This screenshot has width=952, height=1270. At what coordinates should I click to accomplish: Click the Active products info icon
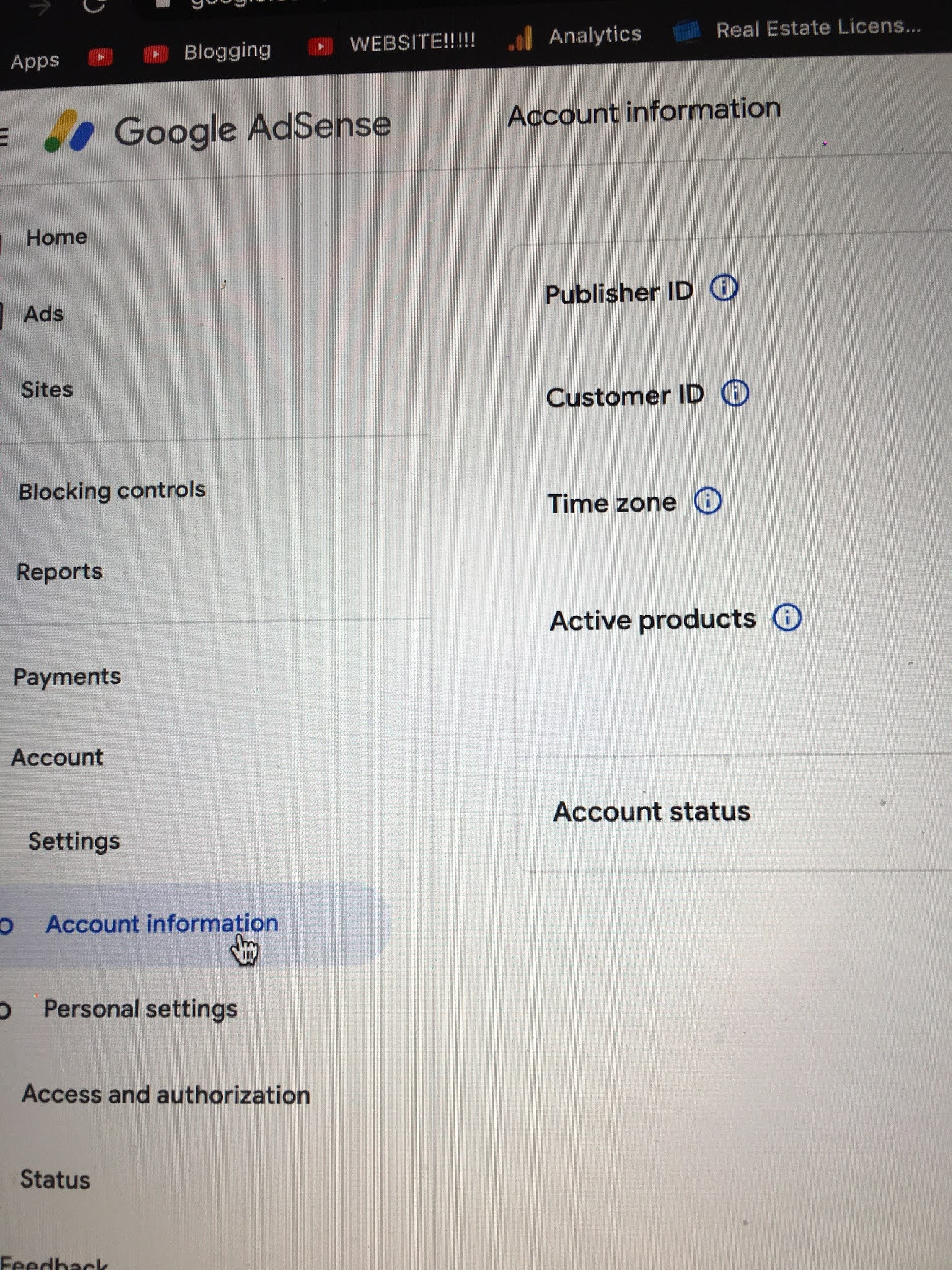(x=787, y=618)
